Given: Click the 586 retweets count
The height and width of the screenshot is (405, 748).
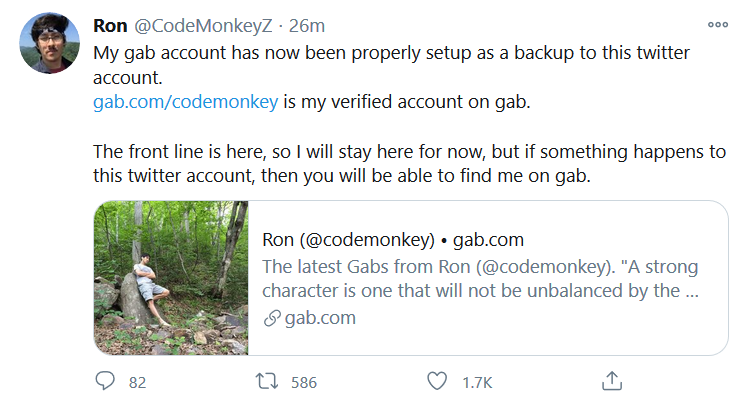Looking at the screenshot, I should click(304, 383).
